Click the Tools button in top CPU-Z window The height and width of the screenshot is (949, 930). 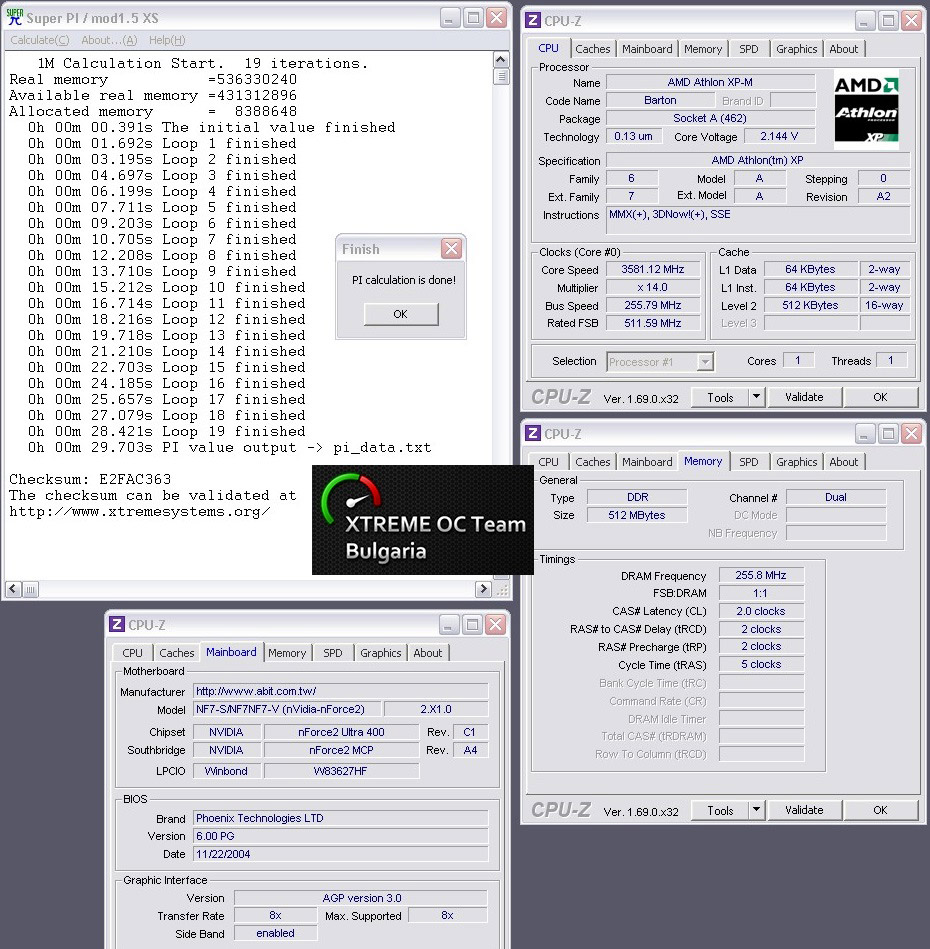pyautogui.click(x=720, y=398)
